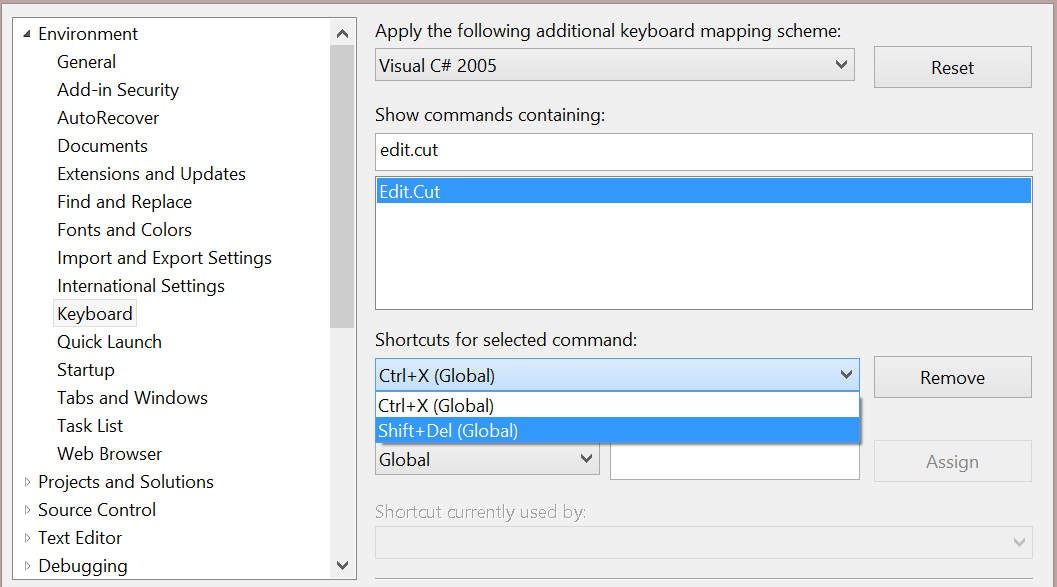The height and width of the screenshot is (587, 1057).
Task: Expand the Text Editor node
Action: click(x=27, y=538)
